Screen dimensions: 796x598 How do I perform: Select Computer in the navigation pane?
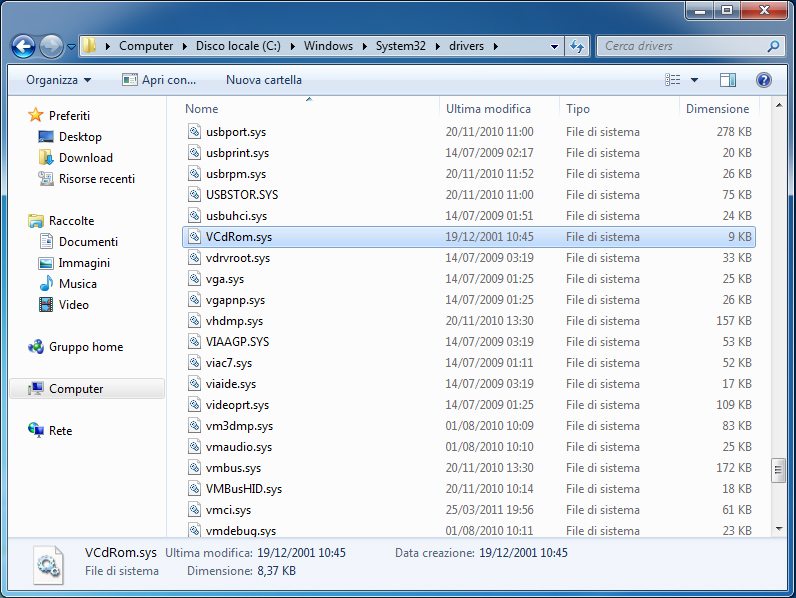click(x=76, y=389)
